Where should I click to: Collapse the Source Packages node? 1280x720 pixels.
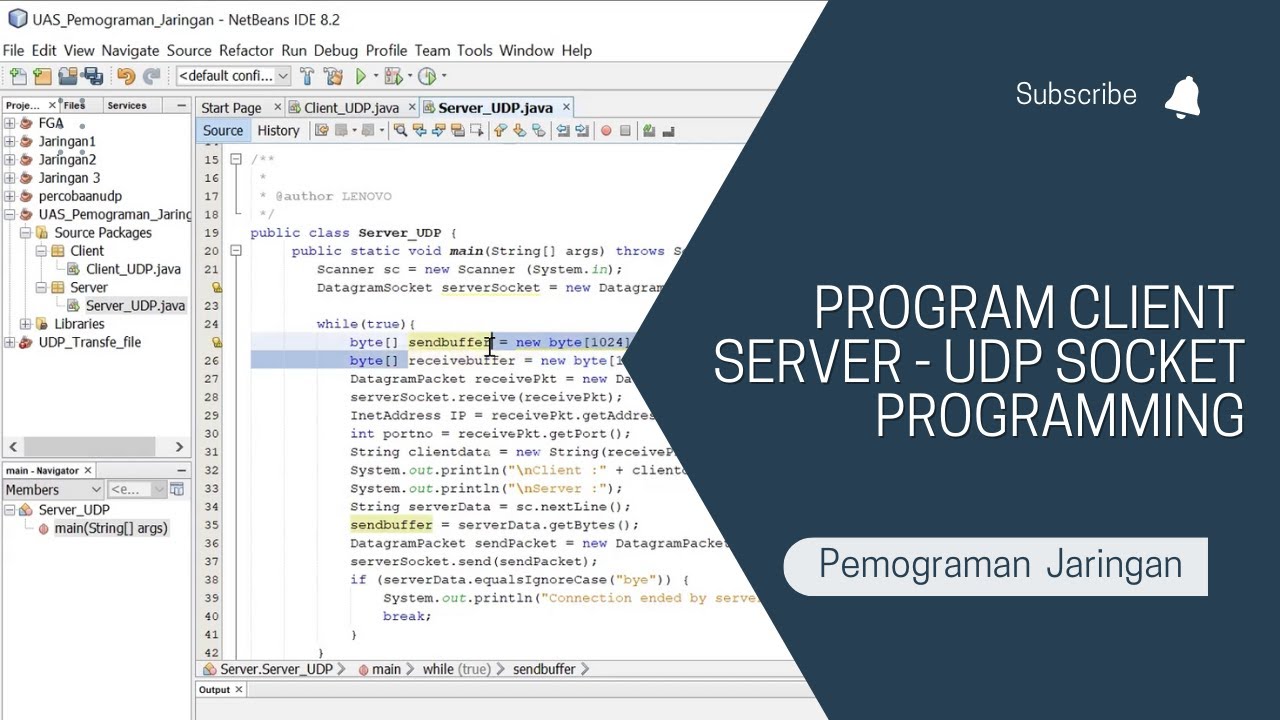(25, 232)
